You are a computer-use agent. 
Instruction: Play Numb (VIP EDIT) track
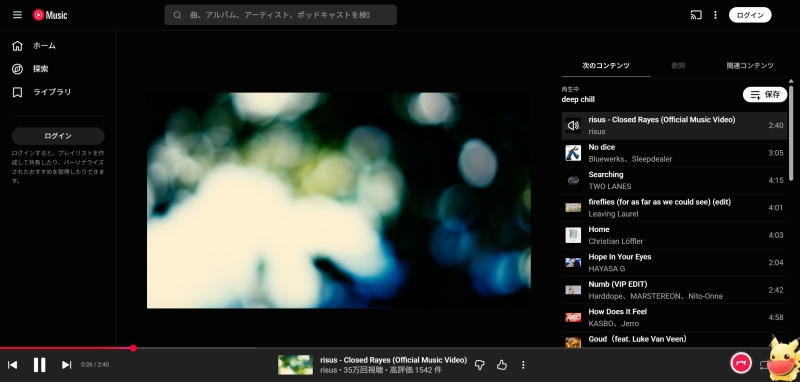[674, 290]
